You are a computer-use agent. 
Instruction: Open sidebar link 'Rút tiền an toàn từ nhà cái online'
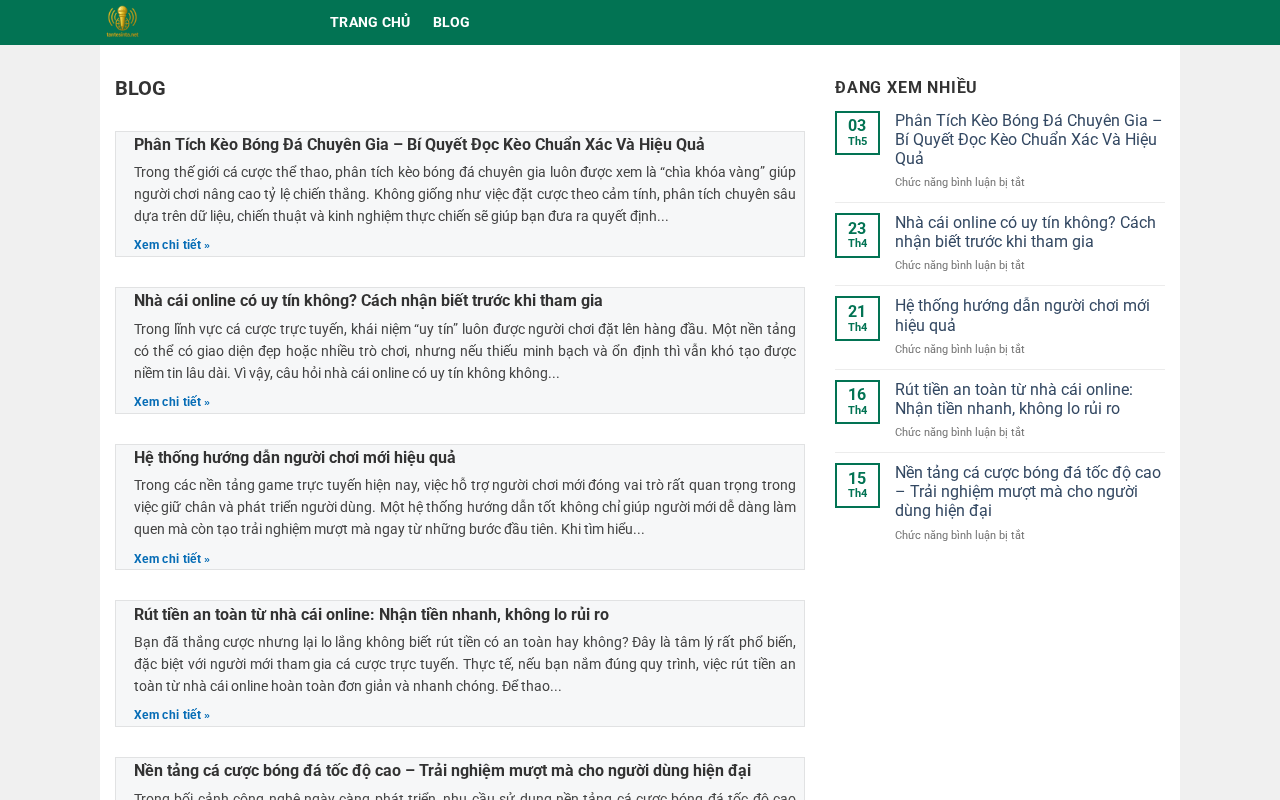1014,399
